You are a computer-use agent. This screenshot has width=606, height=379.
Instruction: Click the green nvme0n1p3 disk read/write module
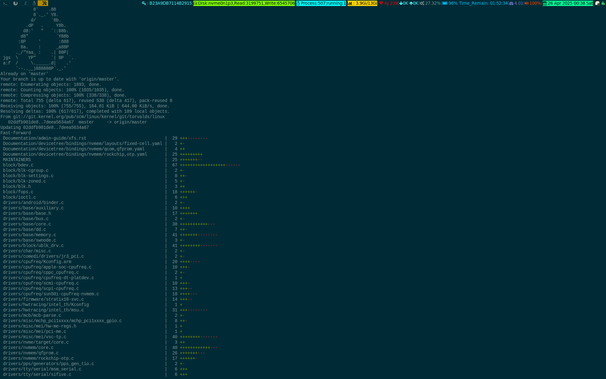244,3
